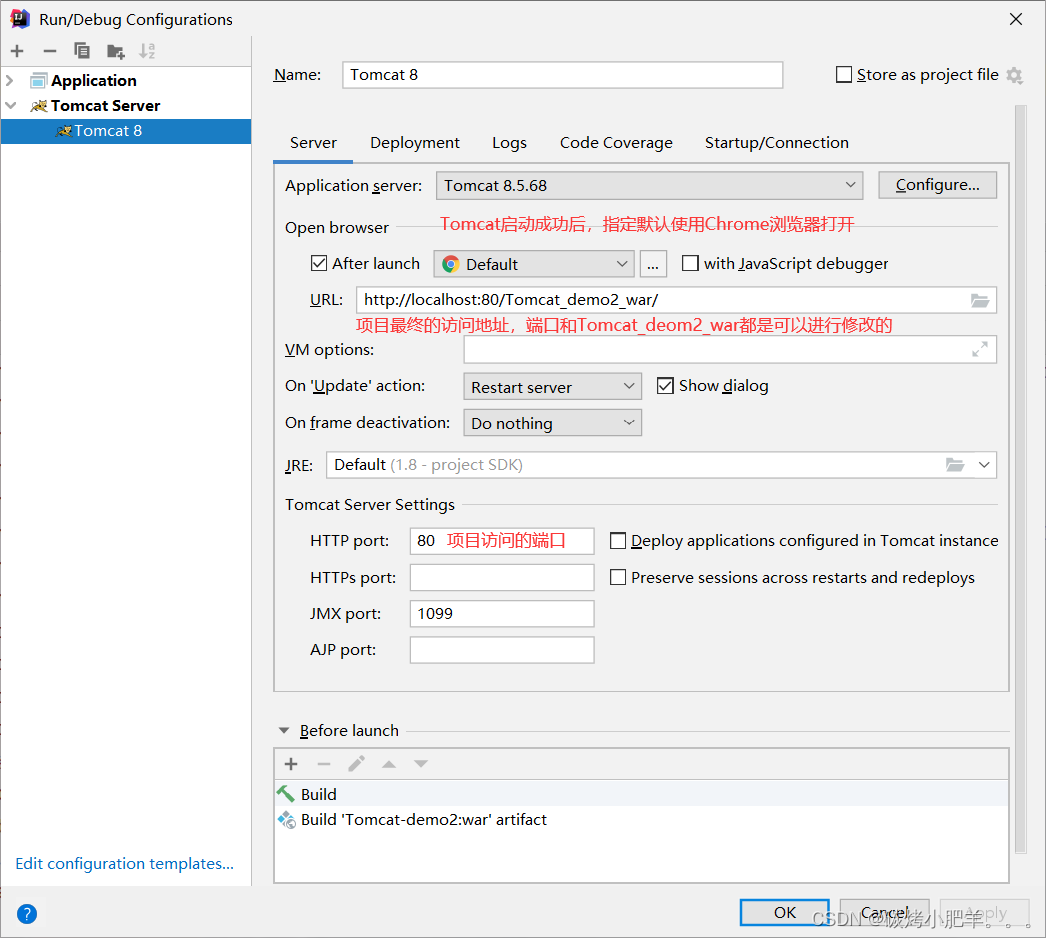Viewport: 1046px width, 938px height.
Task: Open help with the question mark icon
Action: click(x=27, y=913)
